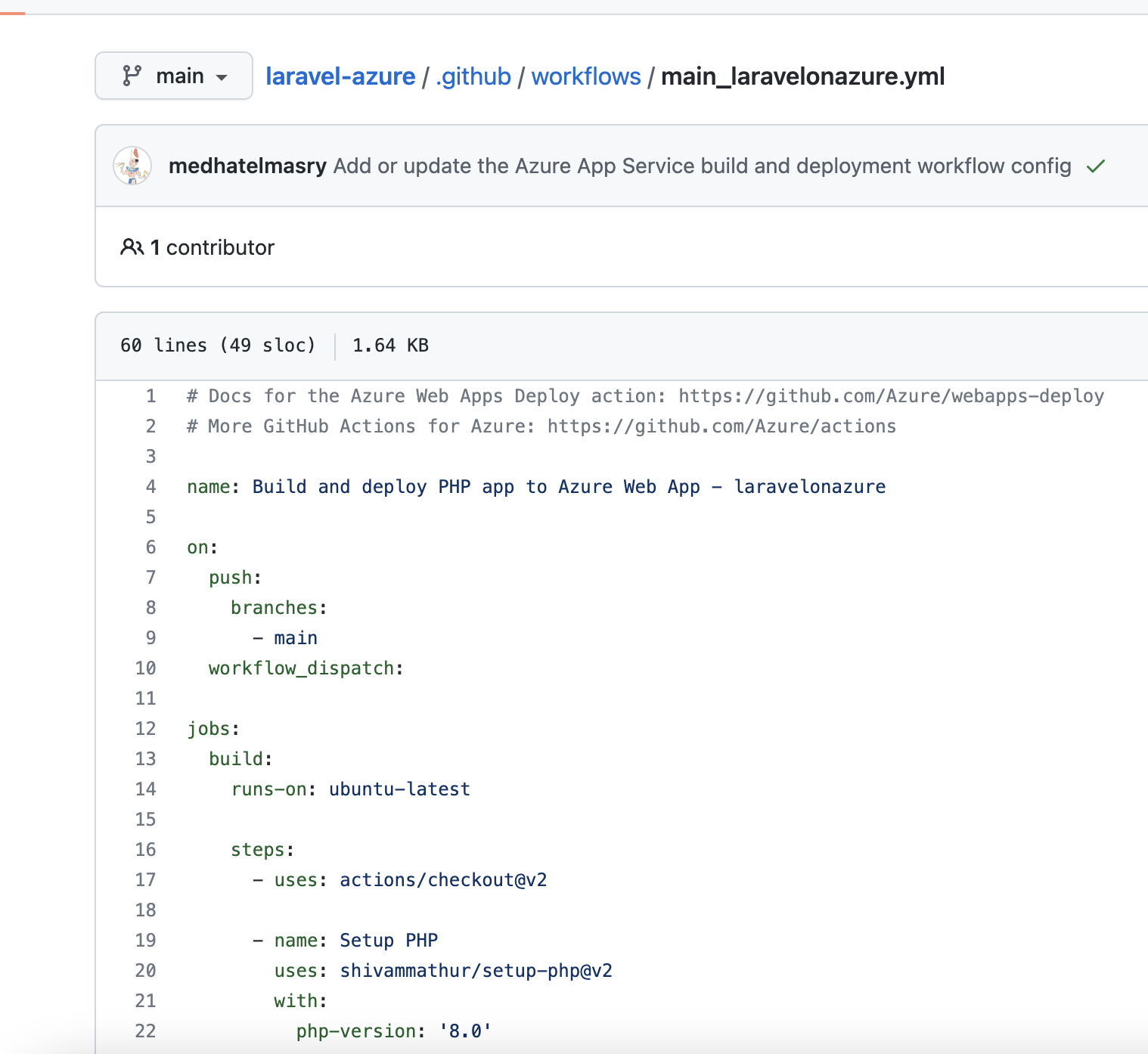Viewport: 1148px width, 1054px height.
Task: Open the main branch selector dropdown
Action: [x=174, y=76]
